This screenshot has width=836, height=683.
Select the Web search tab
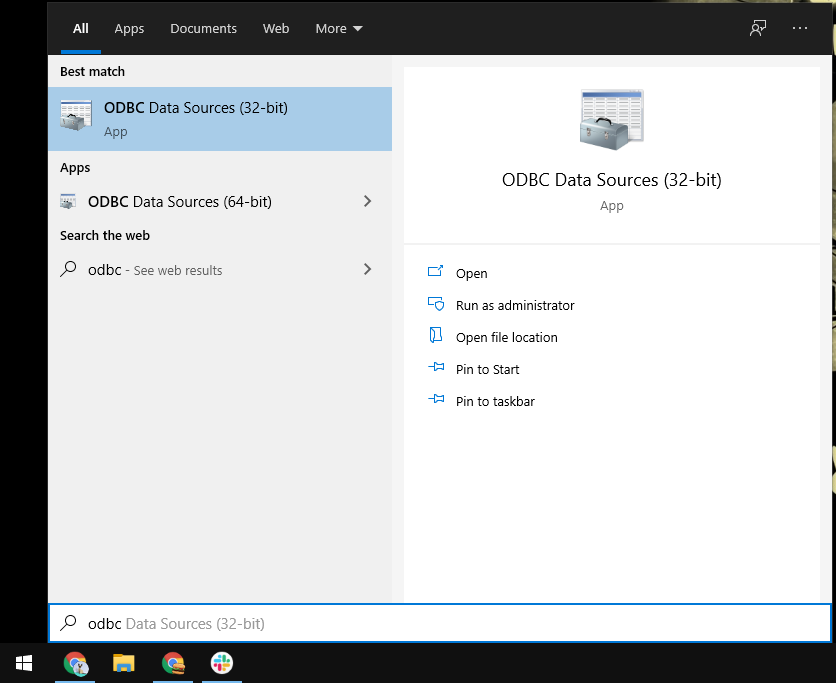[276, 29]
